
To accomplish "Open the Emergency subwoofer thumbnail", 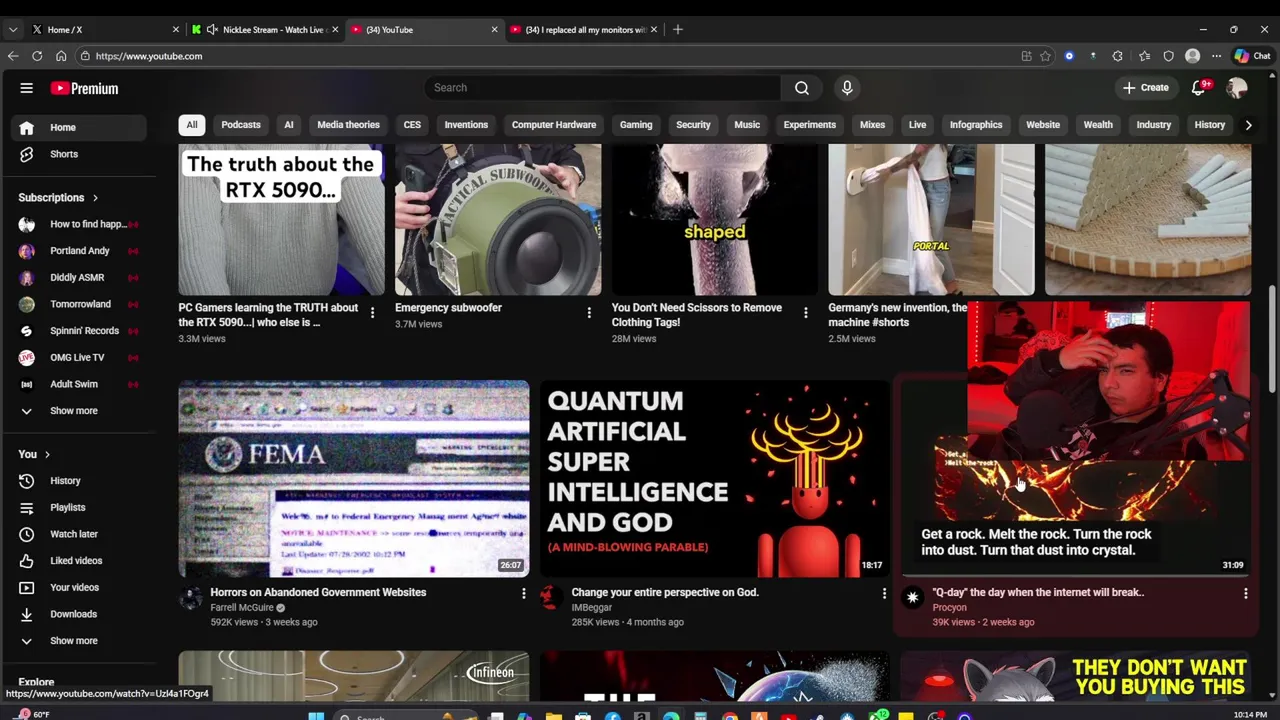I will (x=498, y=220).
